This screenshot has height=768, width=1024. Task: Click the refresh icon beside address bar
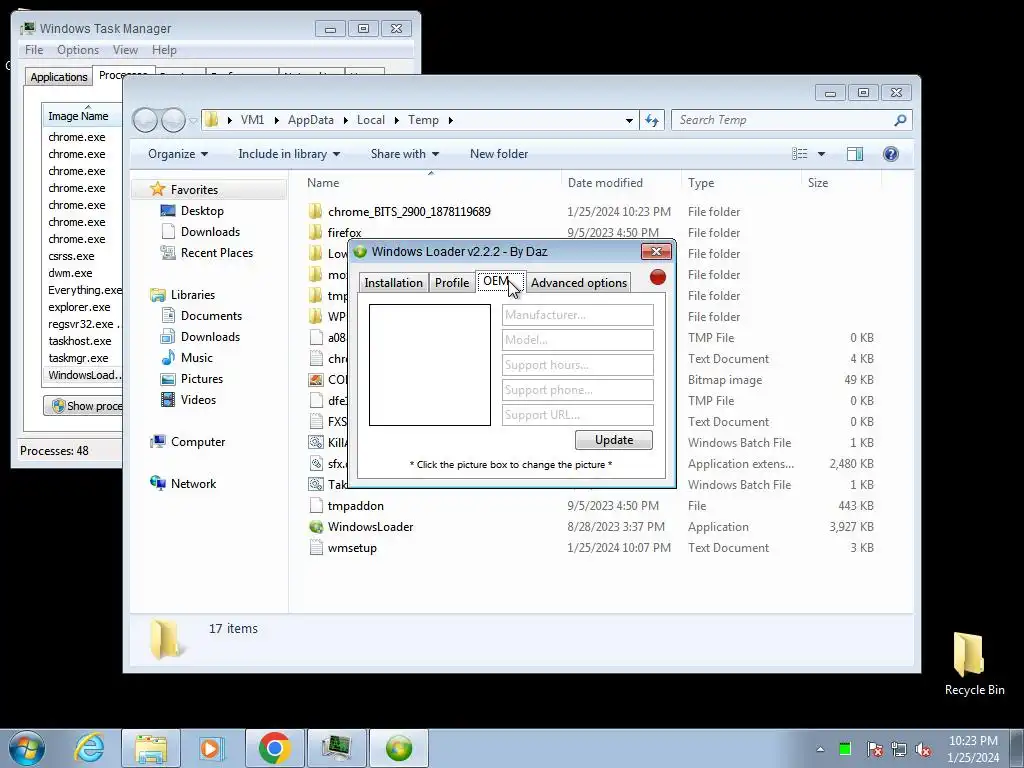(652, 120)
